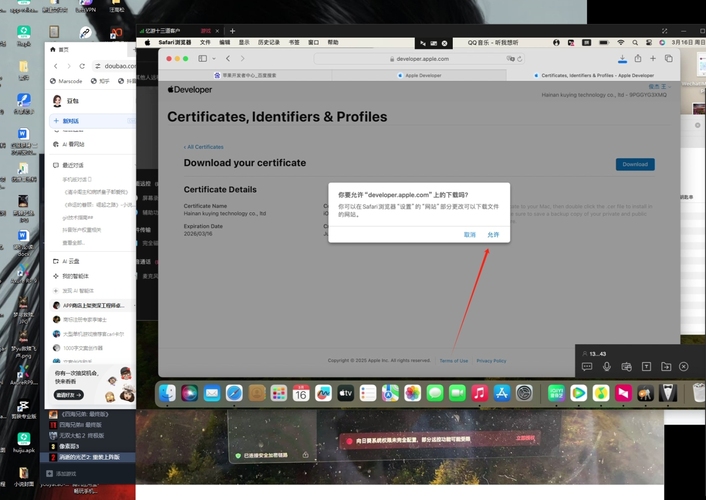Click 立即授权 in the red warning banner
706x500 pixels.
pos(525,438)
